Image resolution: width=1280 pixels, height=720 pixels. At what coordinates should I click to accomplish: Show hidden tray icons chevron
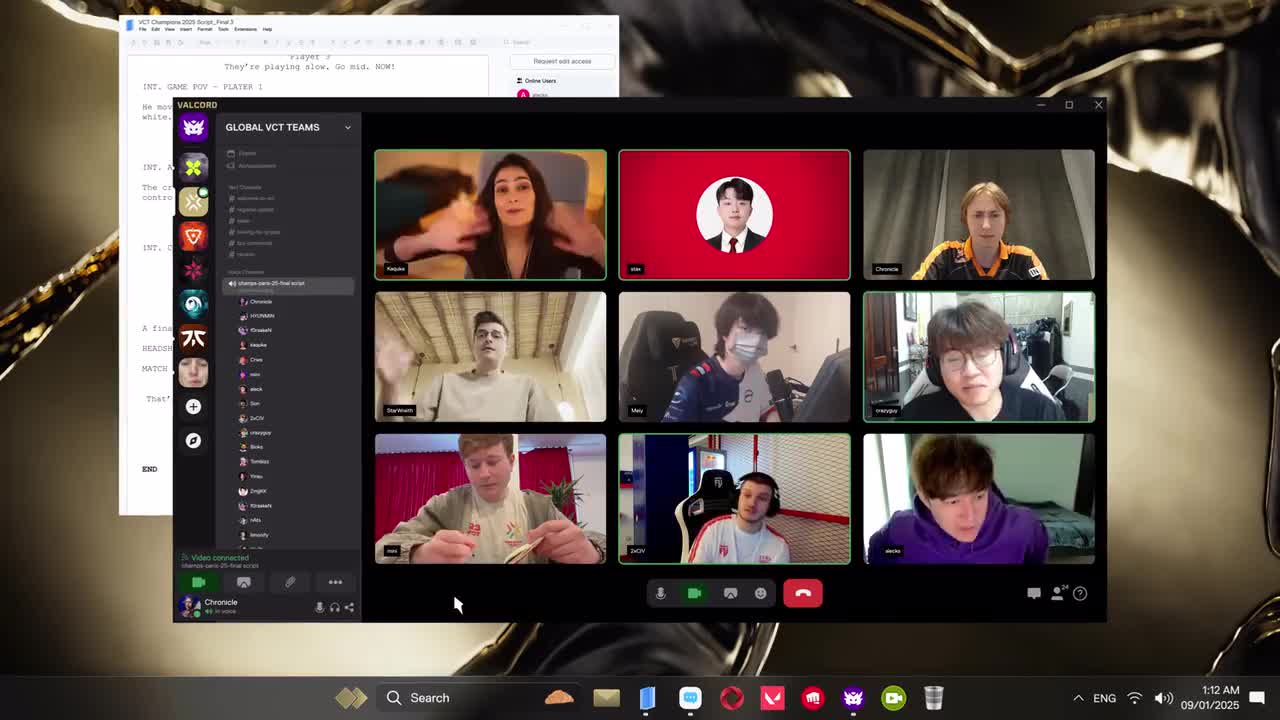[1078, 698]
